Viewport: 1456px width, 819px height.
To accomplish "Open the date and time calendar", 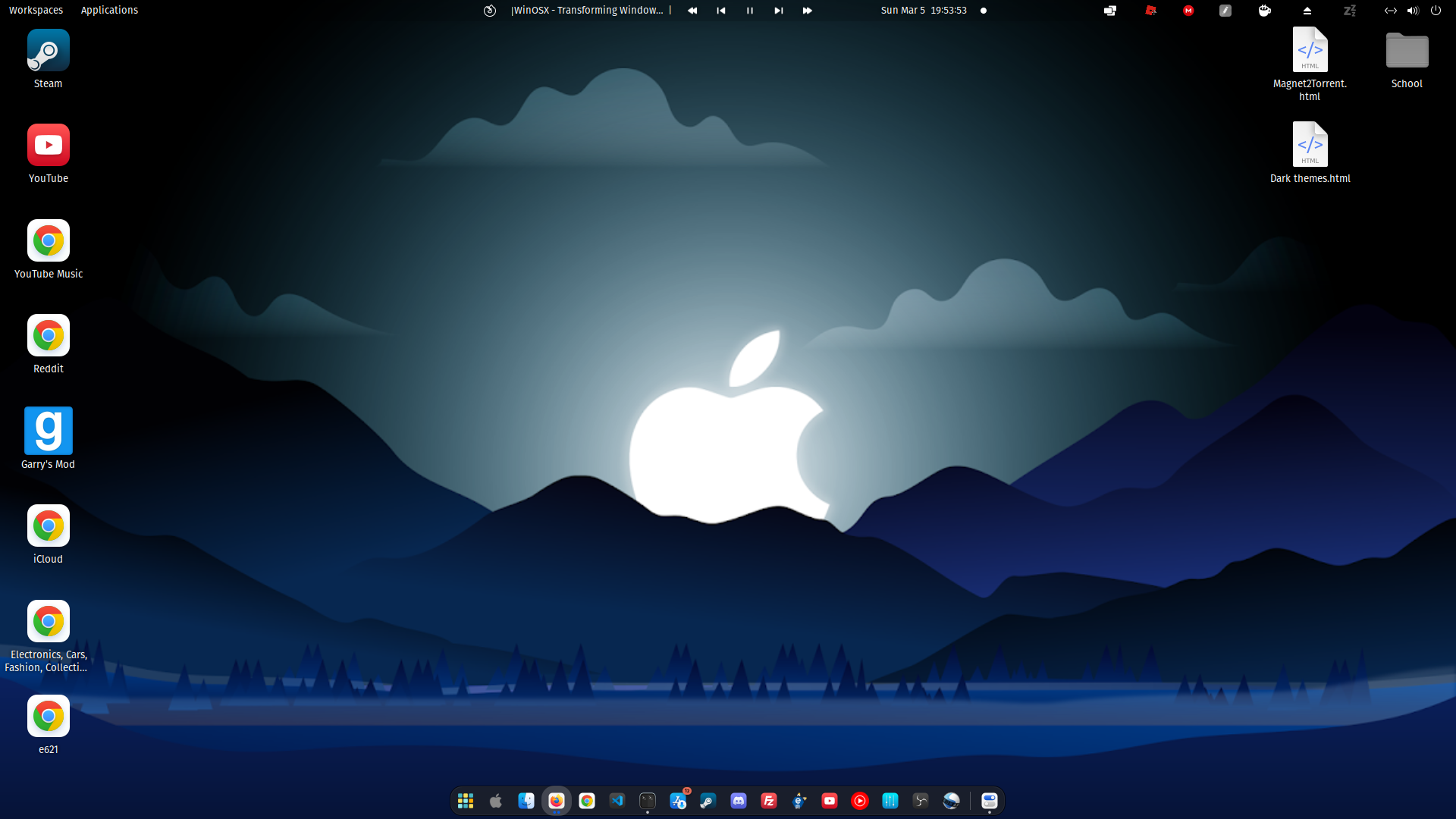I will click(x=923, y=11).
